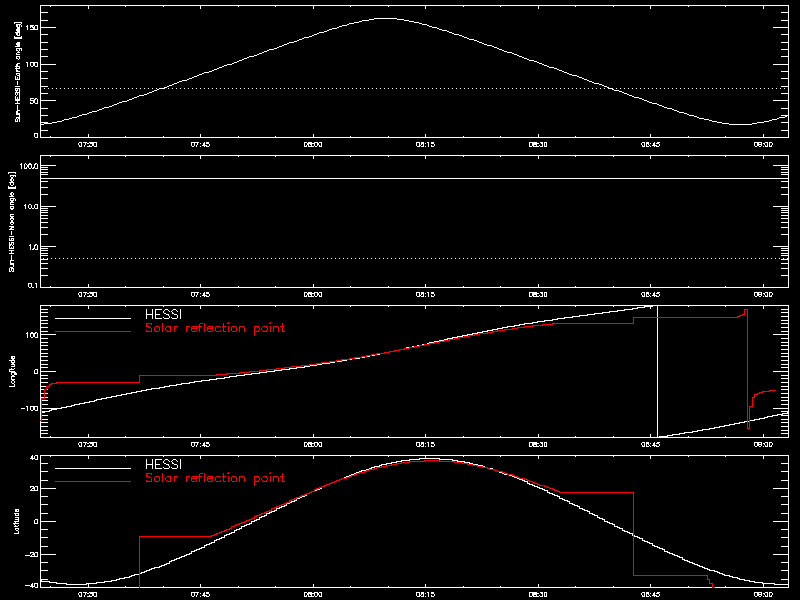Click the '100.0' tick on Noon angle axis
The width and height of the screenshot is (800, 600).
pyautogui.click(x=29, y=166)
